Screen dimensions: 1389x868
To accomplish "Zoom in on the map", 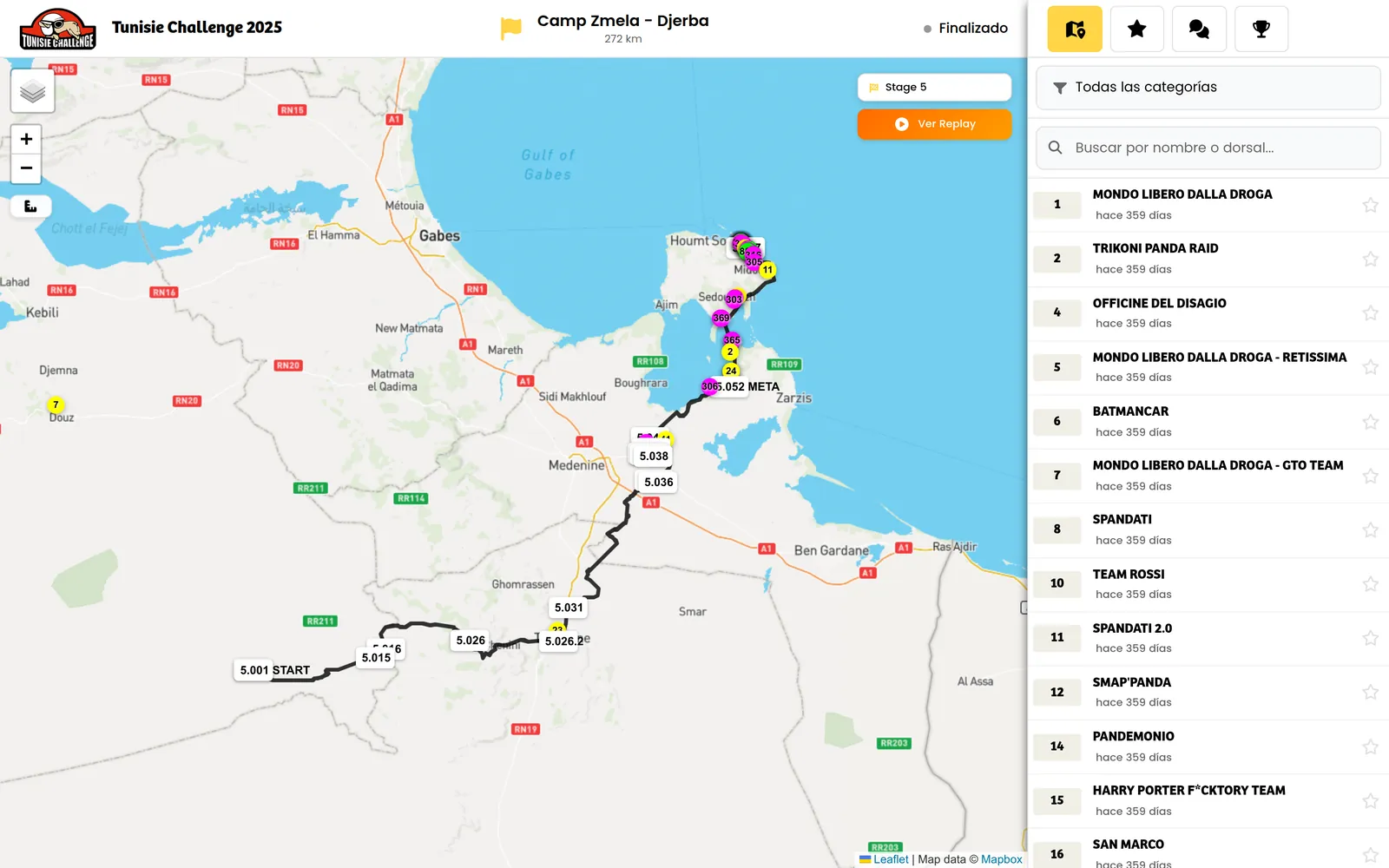I will pos(26,139).
